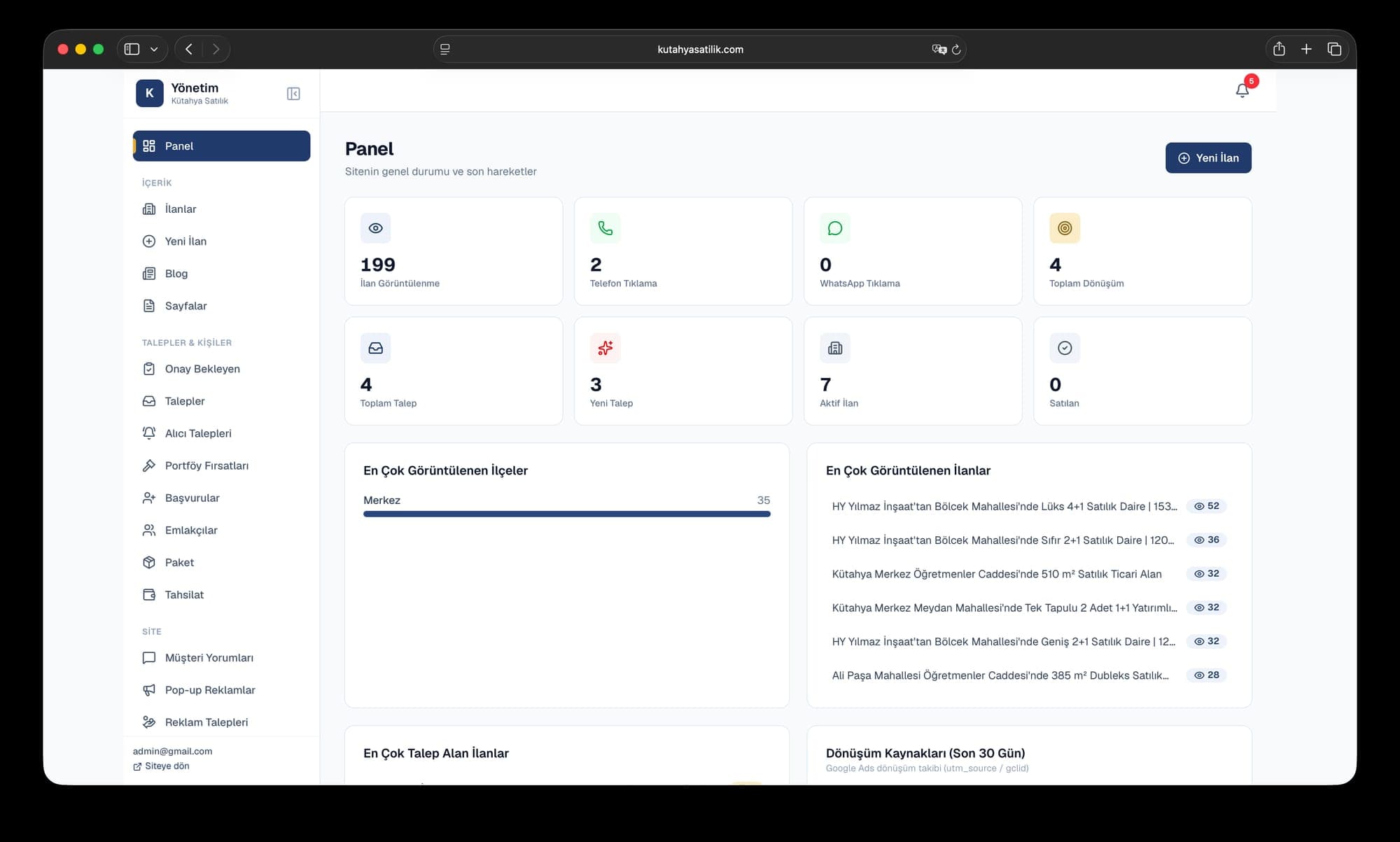
Task: Click the Dönüşüm Kaynakları (Son 30 Gün) heading
Action: click(x=925, y=753)
